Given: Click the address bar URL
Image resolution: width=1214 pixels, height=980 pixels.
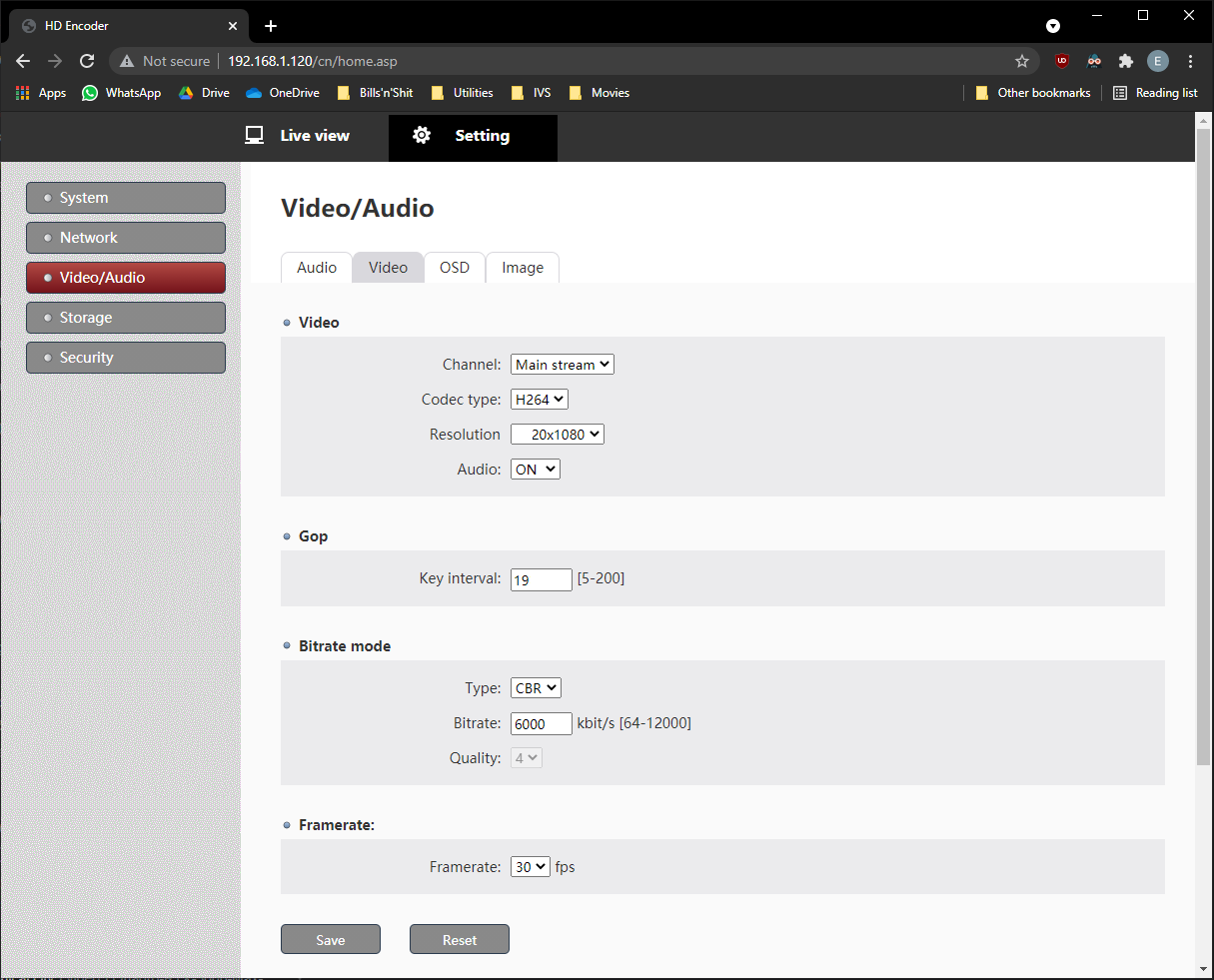Looking at the screenshot, I should (x=313, y=61).
